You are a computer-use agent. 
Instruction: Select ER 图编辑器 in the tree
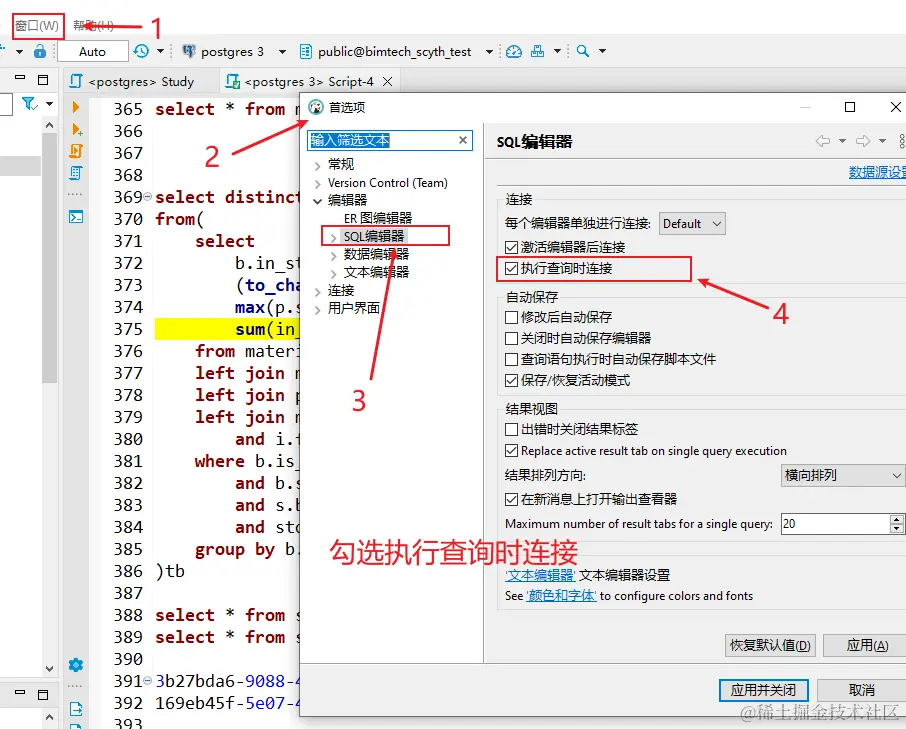tap(378, 218)
